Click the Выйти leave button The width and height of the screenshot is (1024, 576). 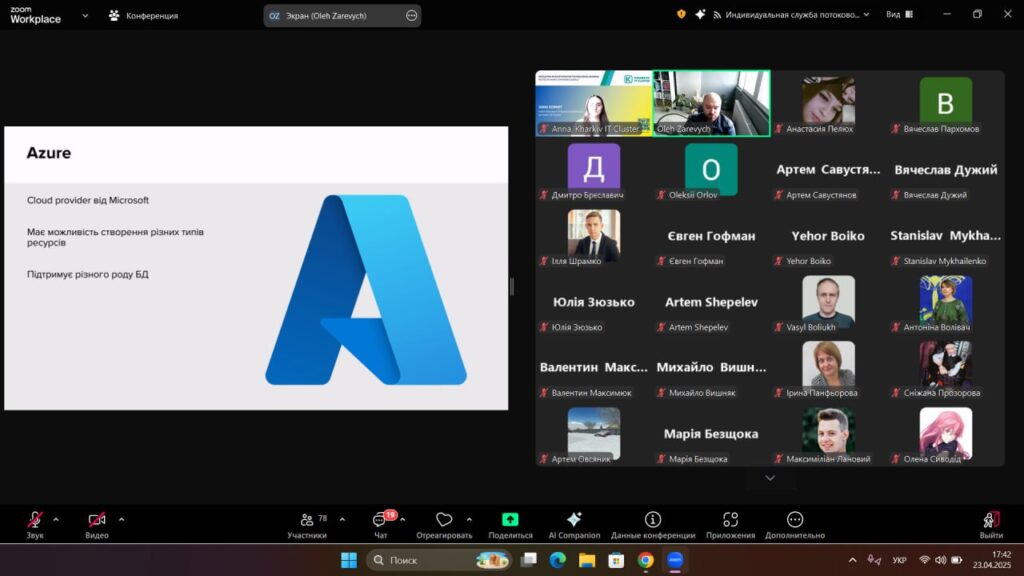click(x=991, y=524)
